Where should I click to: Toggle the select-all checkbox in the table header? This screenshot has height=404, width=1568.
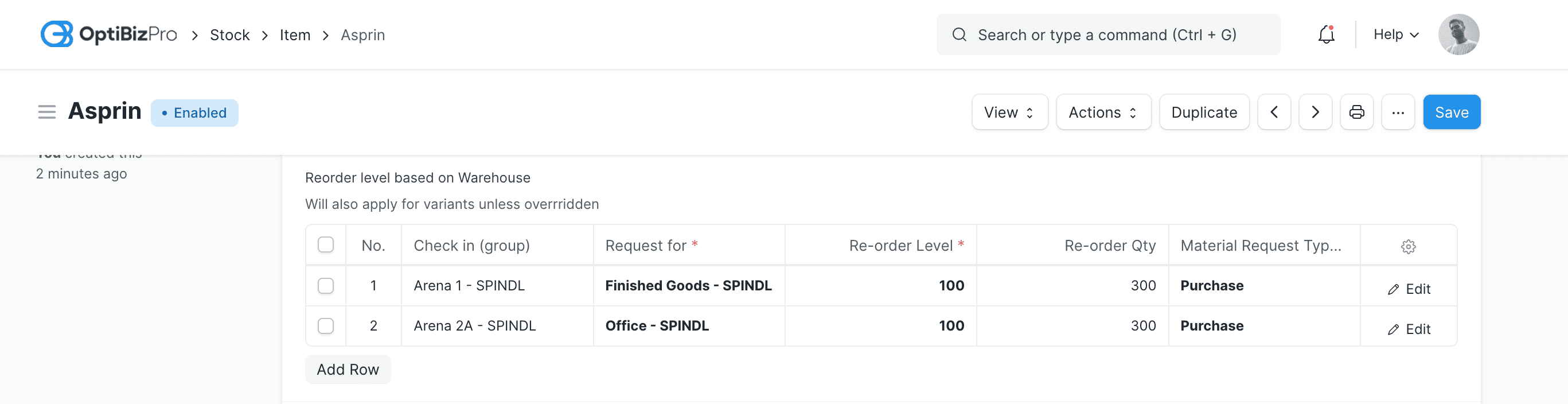[x=326, y=244]
